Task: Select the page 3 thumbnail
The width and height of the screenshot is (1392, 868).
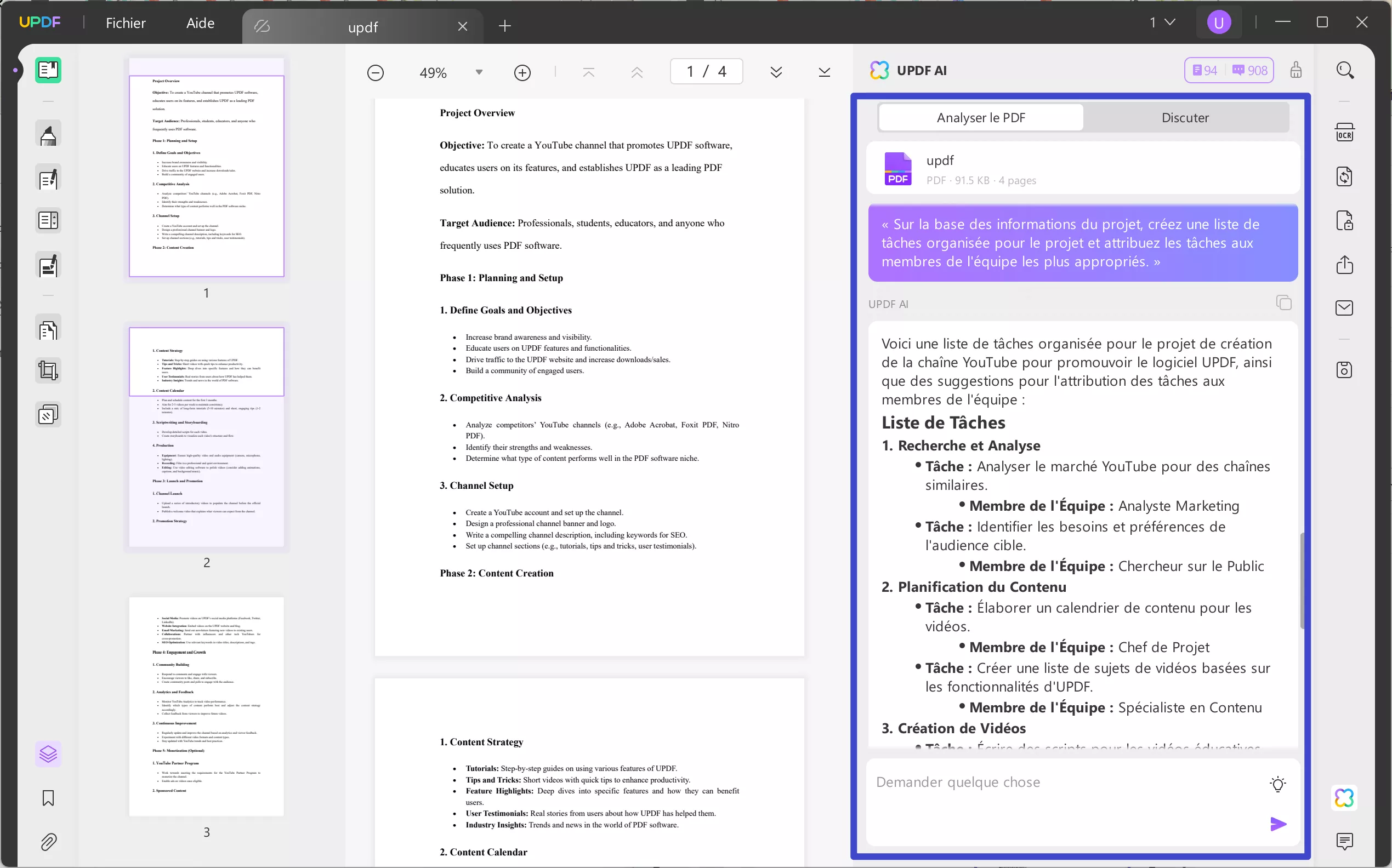Action: tap(206, 706)
